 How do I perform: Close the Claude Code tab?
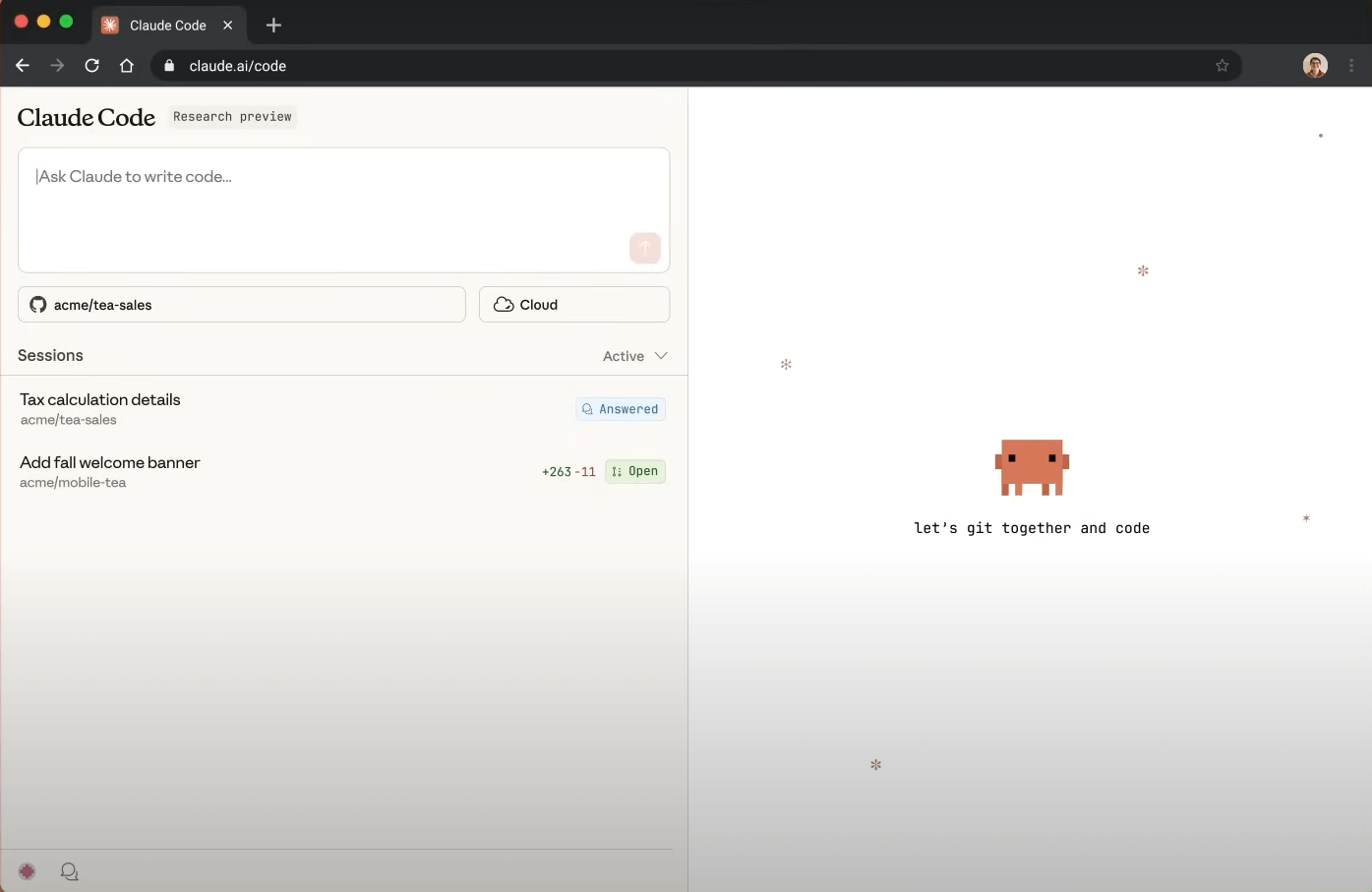tap(228, 25)
